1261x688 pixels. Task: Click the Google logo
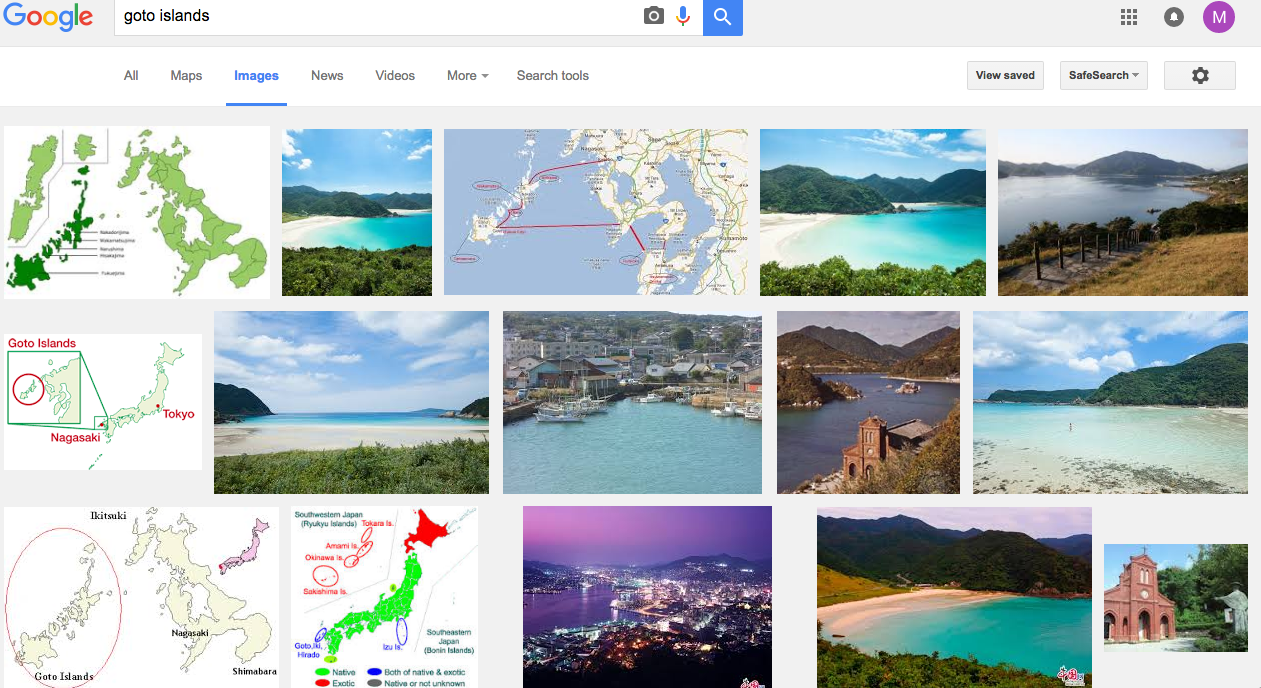point(48,17)
